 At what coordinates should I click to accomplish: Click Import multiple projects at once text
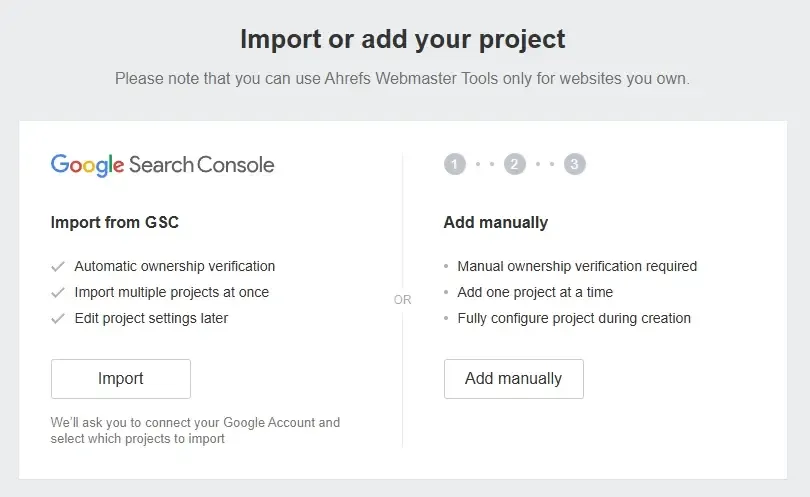[172, 292]
